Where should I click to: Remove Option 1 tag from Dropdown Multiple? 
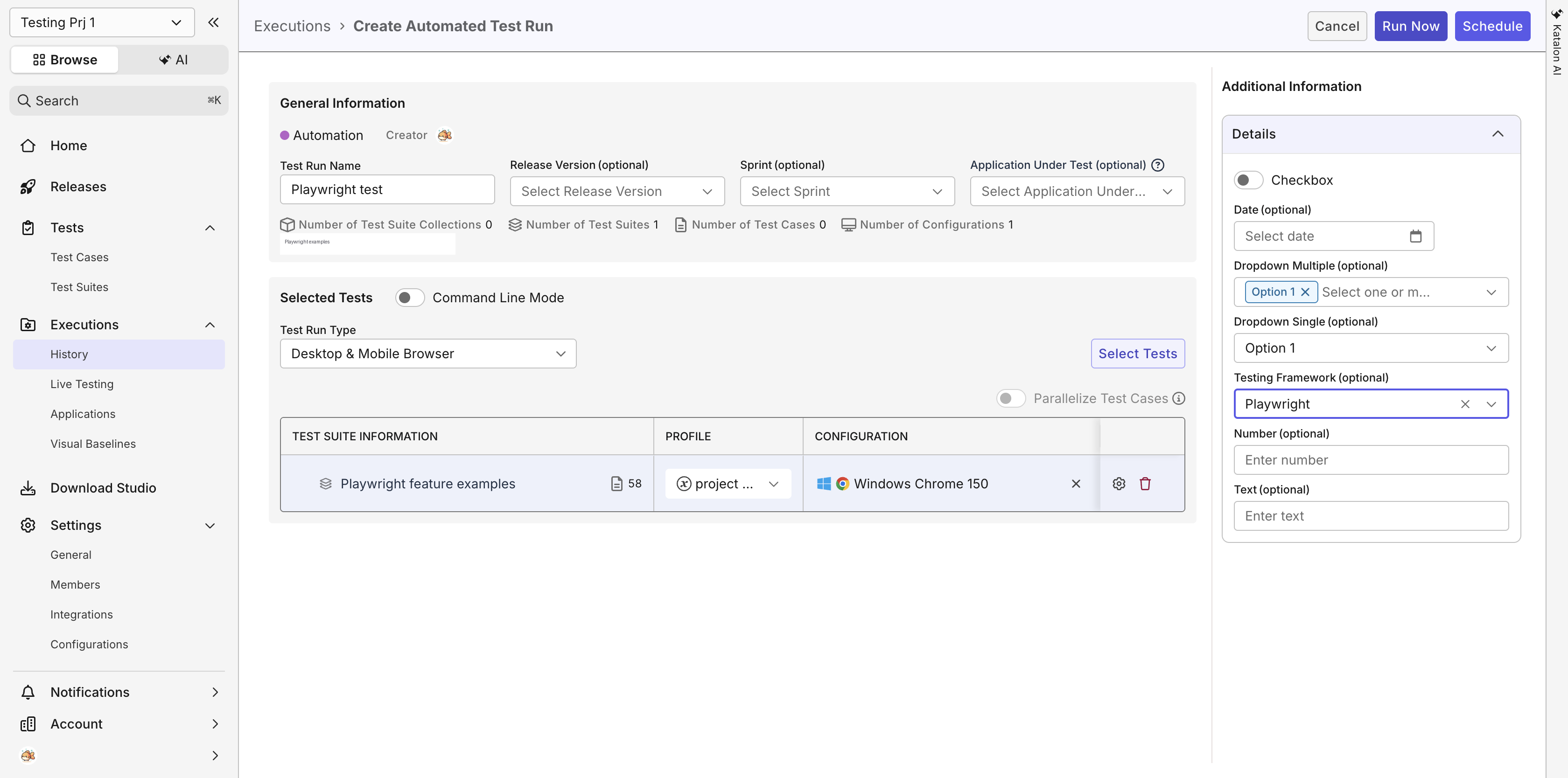[x=1305, y=292]
